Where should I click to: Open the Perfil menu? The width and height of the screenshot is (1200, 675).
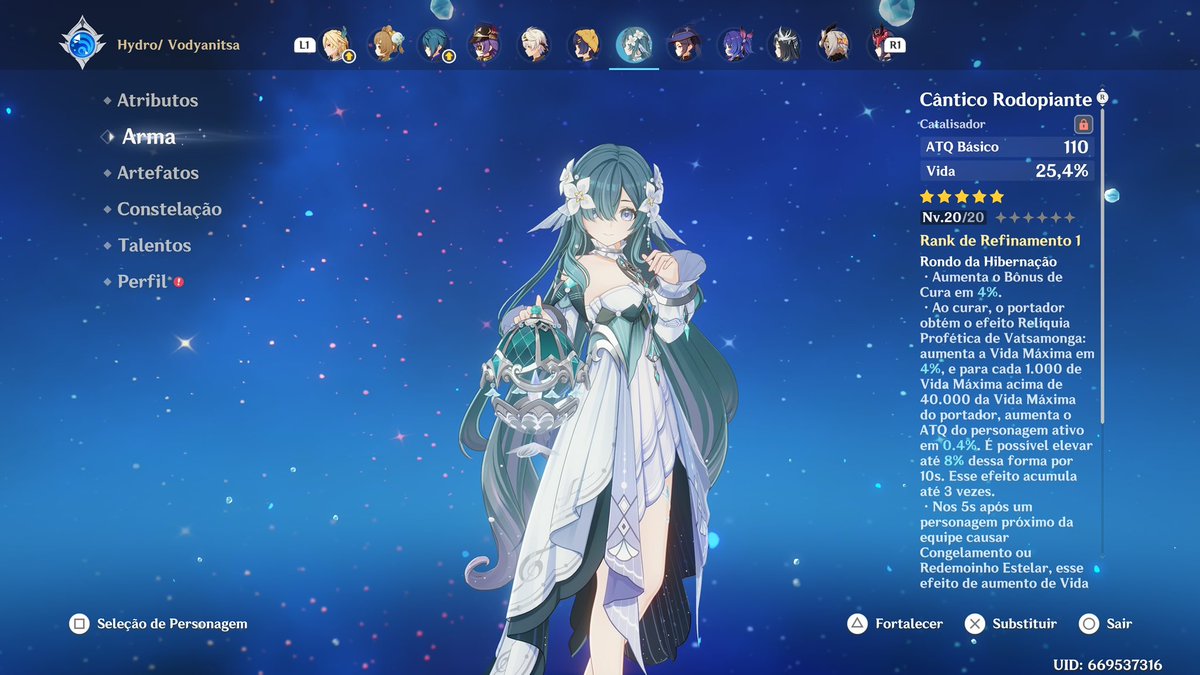[x=142, y=281]
